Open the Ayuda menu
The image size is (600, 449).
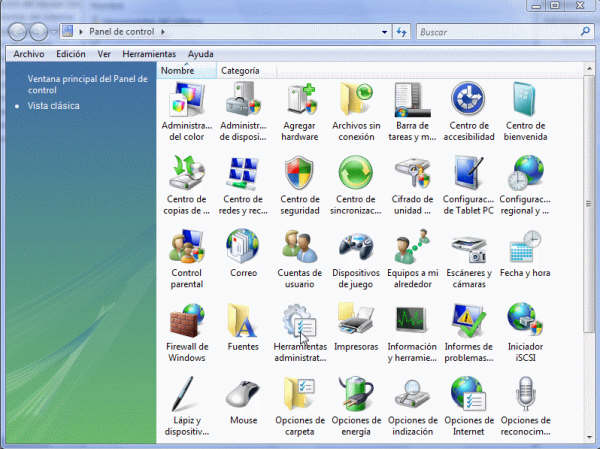click(x=201, y=54)
